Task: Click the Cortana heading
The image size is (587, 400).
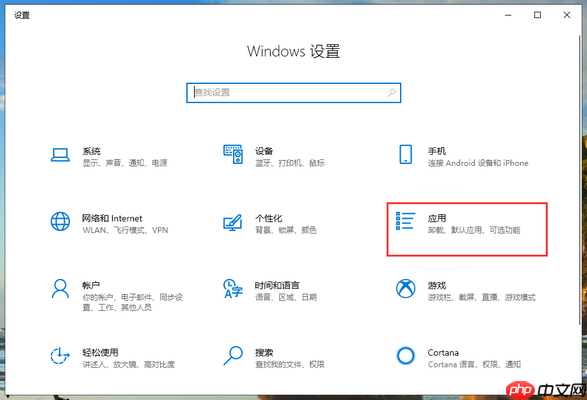Action: (443, 352)
